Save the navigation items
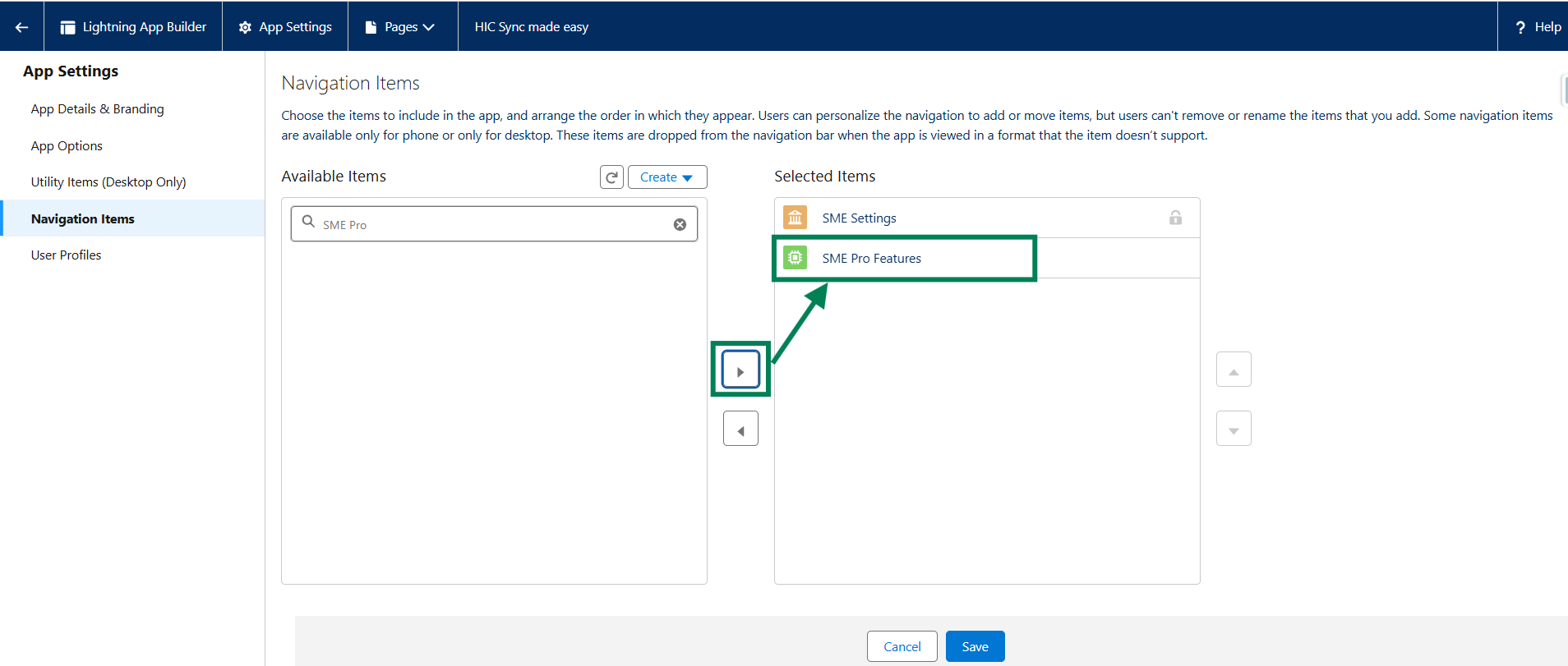The image size is (1568, 666). [975, 646]
